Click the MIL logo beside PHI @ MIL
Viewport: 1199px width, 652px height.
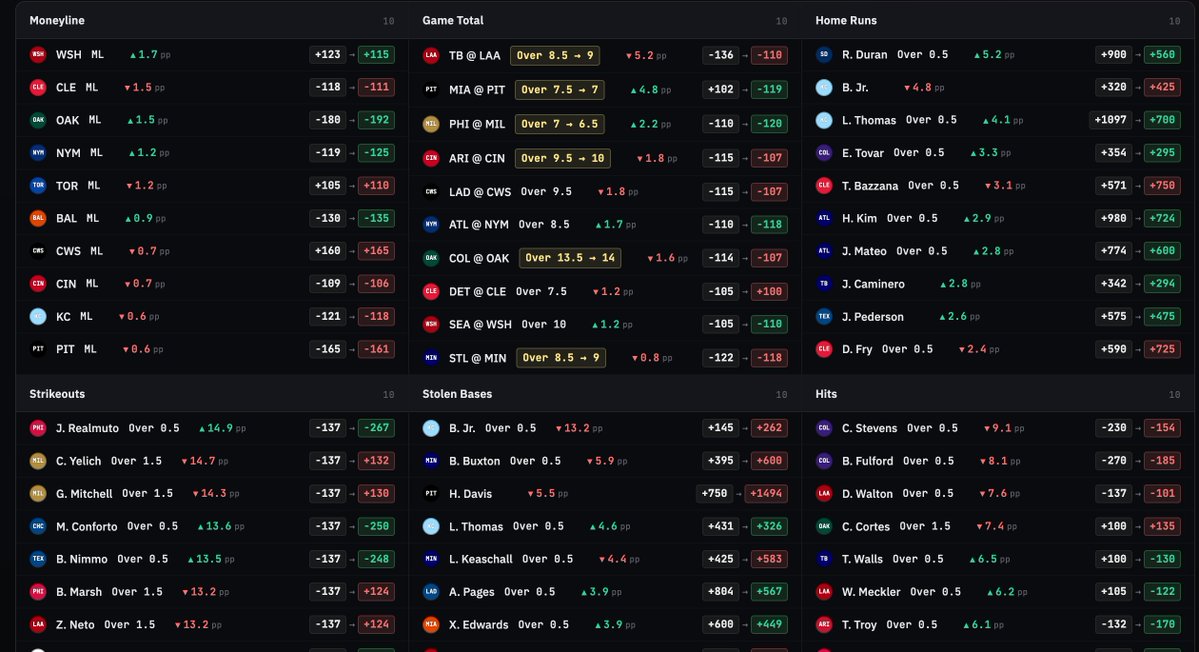click(x=431, y=124)
